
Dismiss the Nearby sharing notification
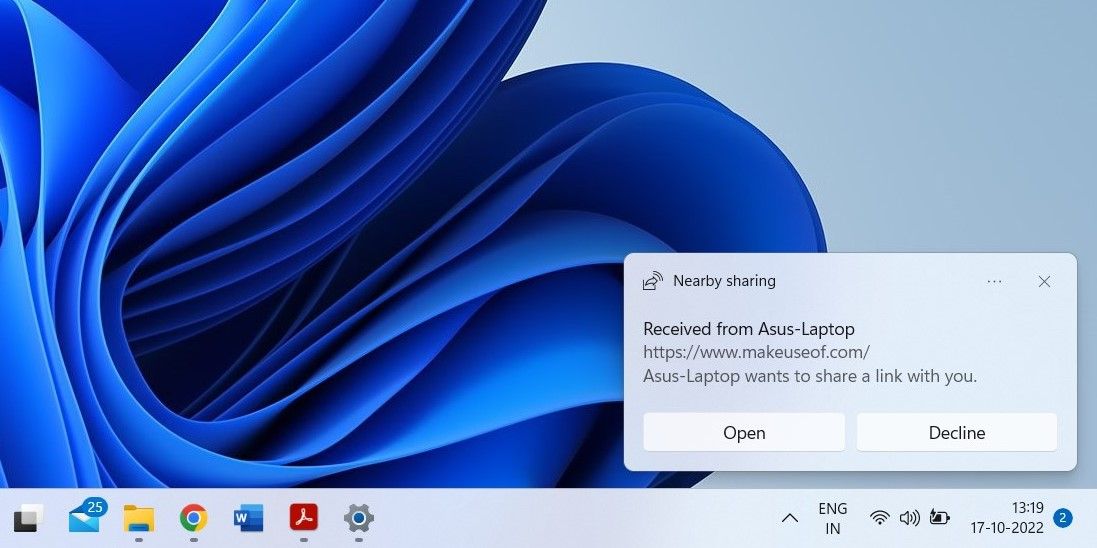click(x=1044, y=281)
